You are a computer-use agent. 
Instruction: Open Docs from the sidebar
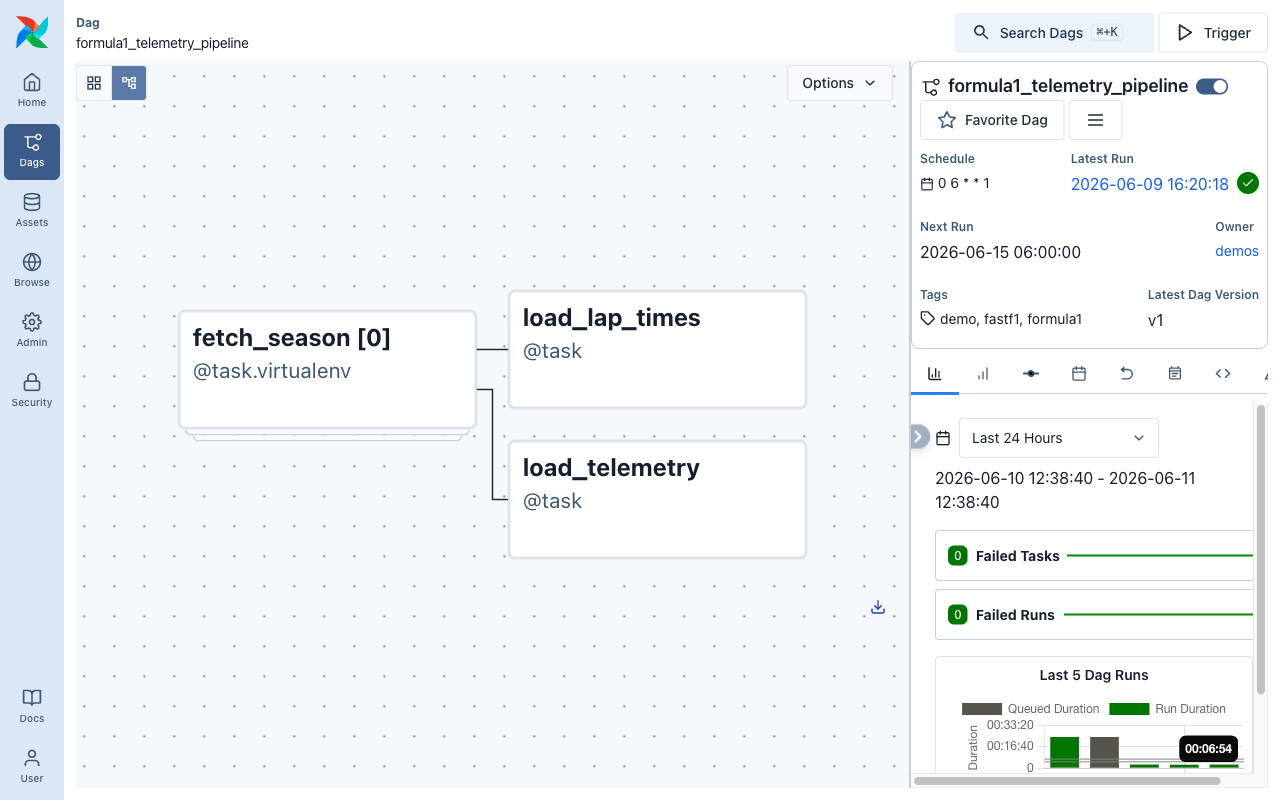[x=32, y=707]
